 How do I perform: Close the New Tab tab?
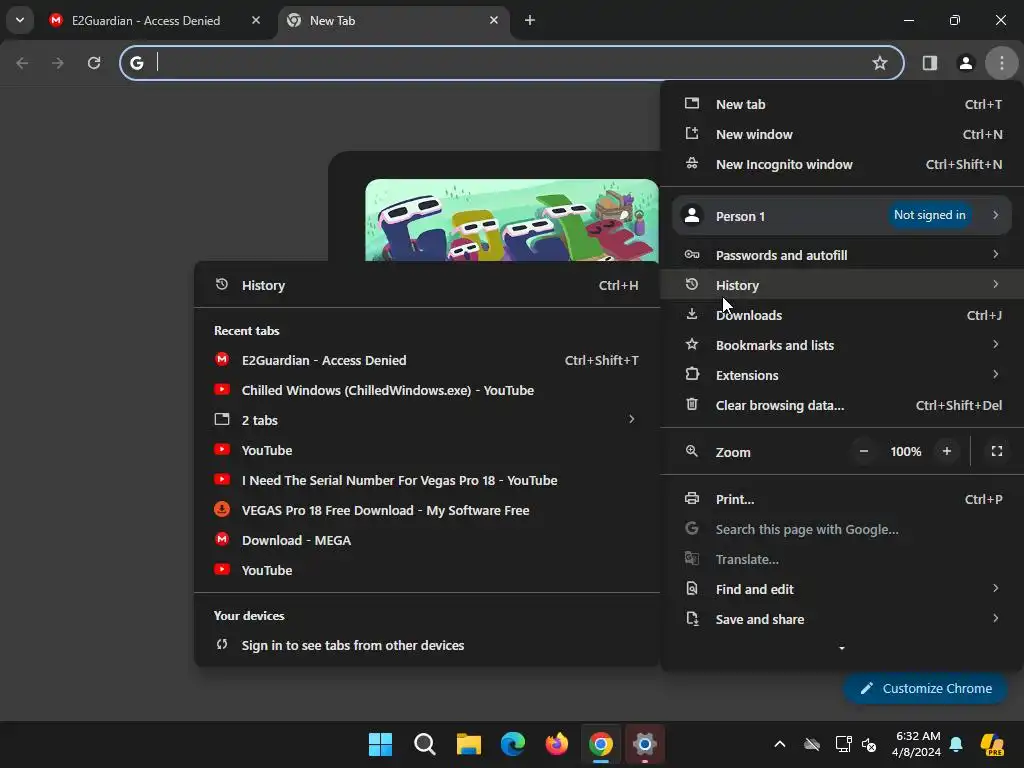point(494,20)
